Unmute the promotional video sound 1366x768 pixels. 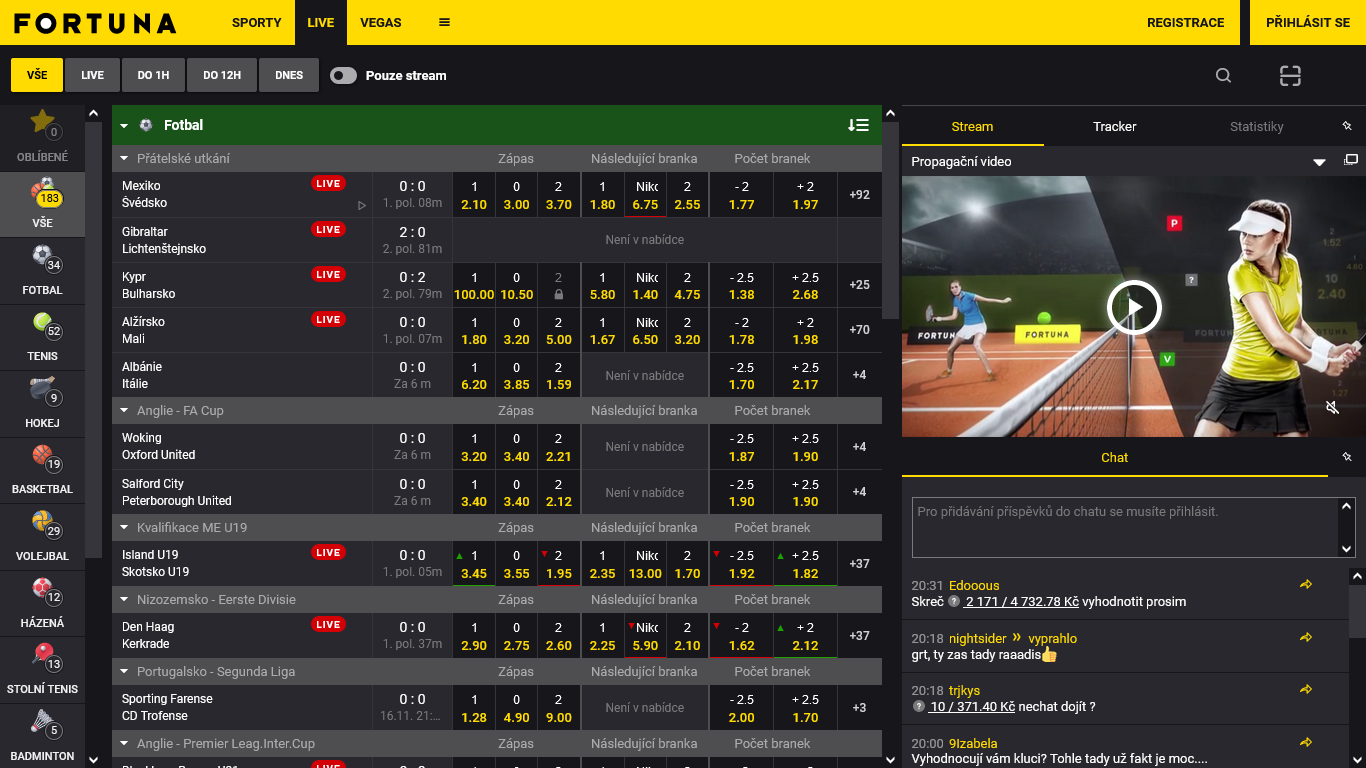[1332, 407]
